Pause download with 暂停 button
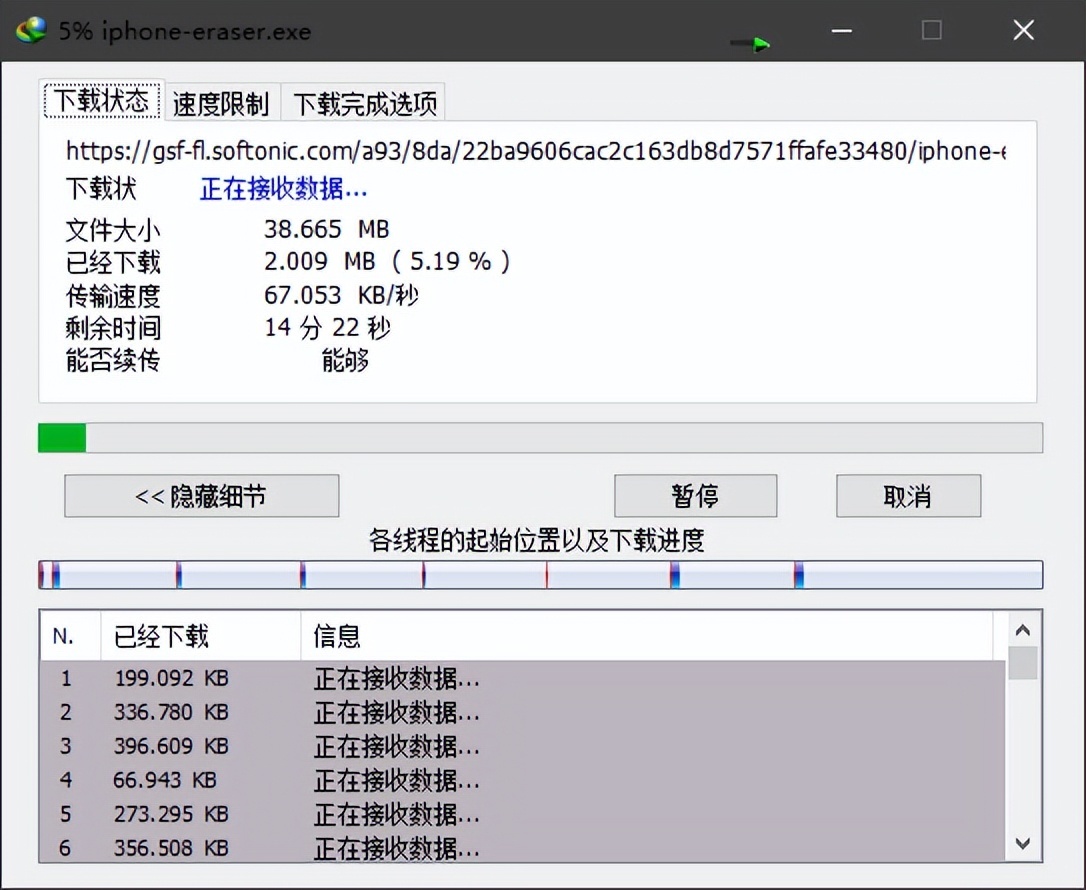 pyautogui.click(x=695, y=496)
